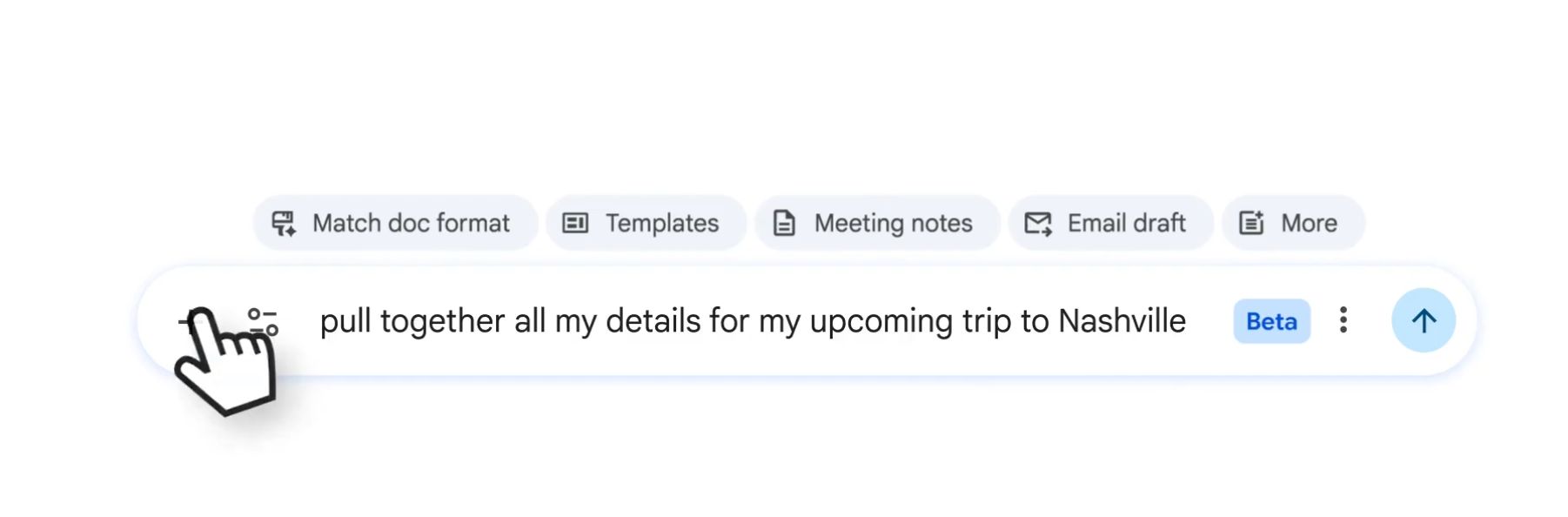The image size is (1568, 517).
Task: Submit the prompt with the up-arrow button
Action: (1424, 321)
